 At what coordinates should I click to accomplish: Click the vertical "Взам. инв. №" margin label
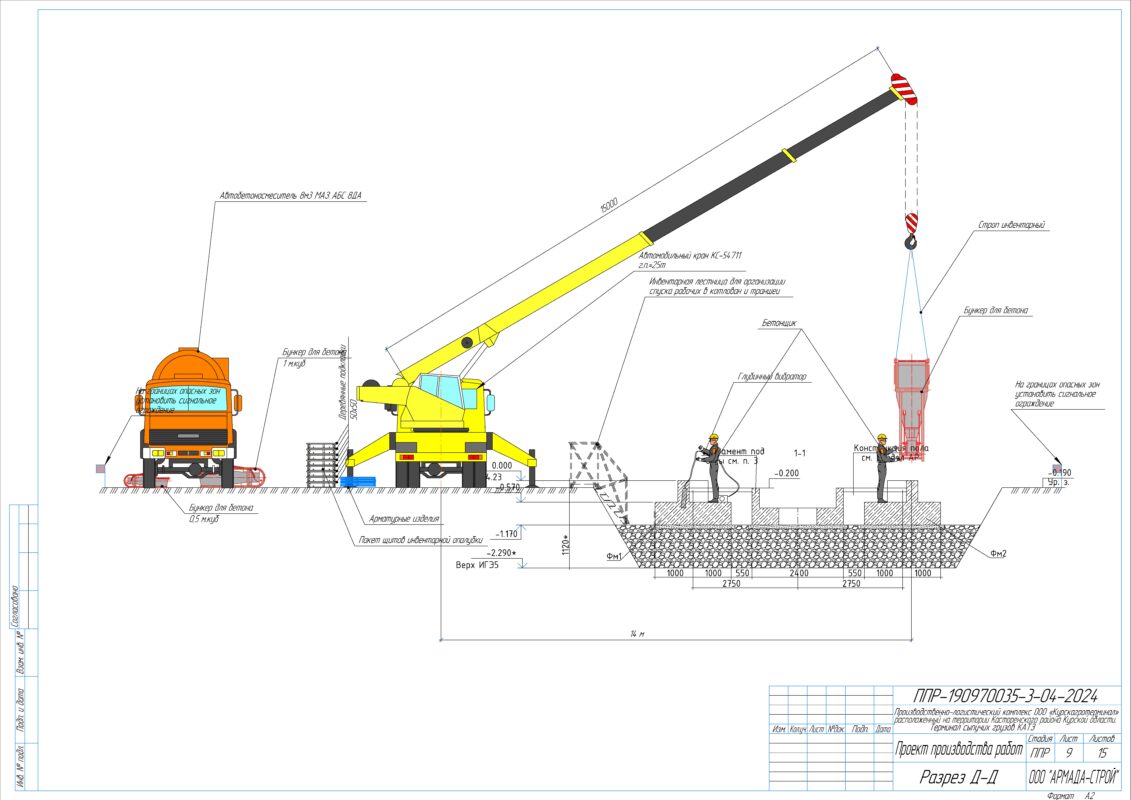[21, 654]
